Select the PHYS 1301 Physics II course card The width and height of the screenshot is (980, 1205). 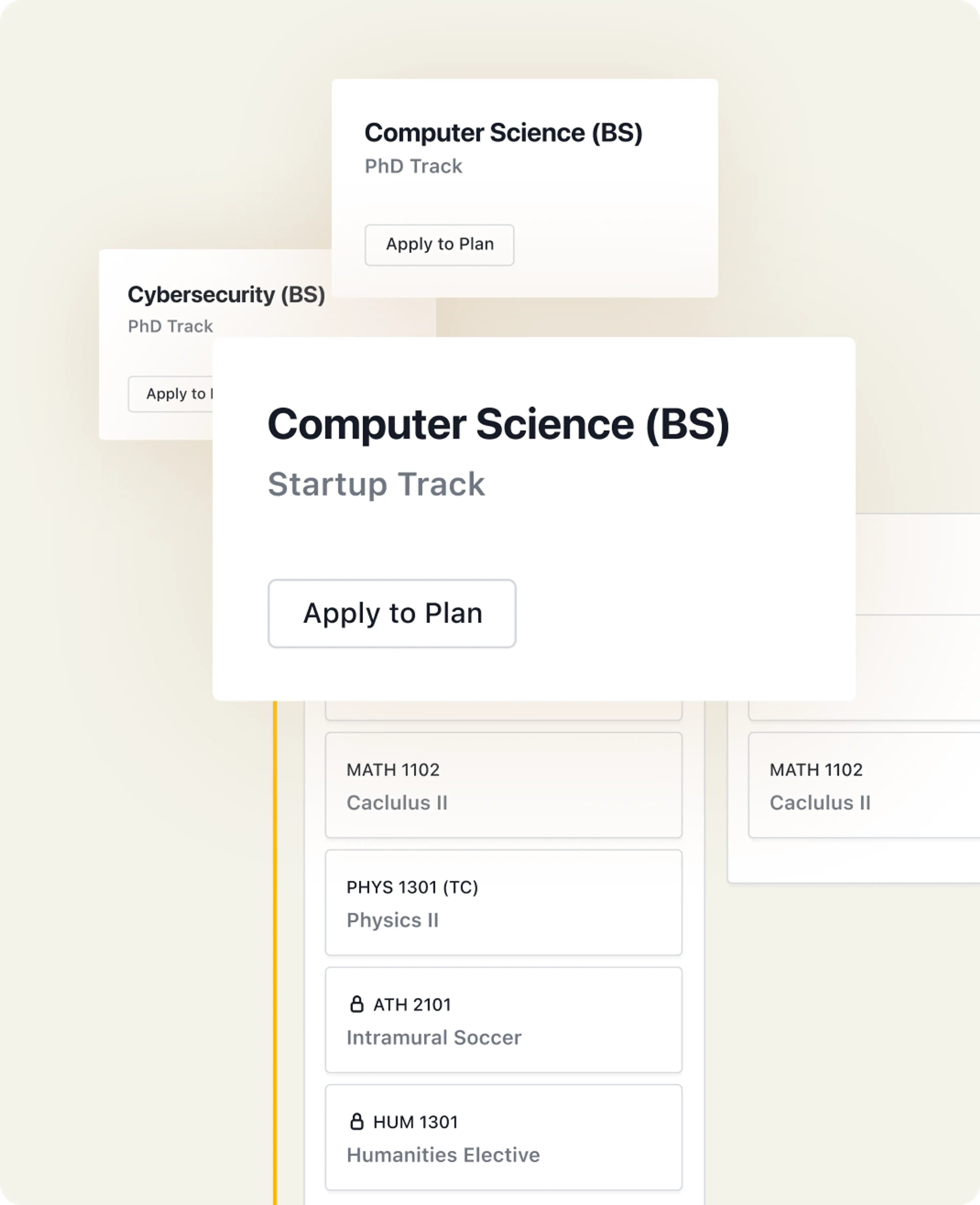pos(504,902)
